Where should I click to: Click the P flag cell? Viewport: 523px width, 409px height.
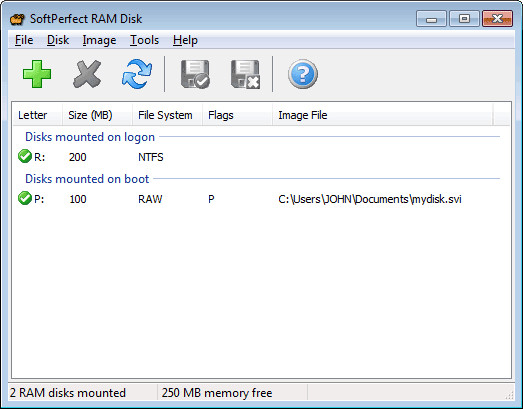click(211, 199)
